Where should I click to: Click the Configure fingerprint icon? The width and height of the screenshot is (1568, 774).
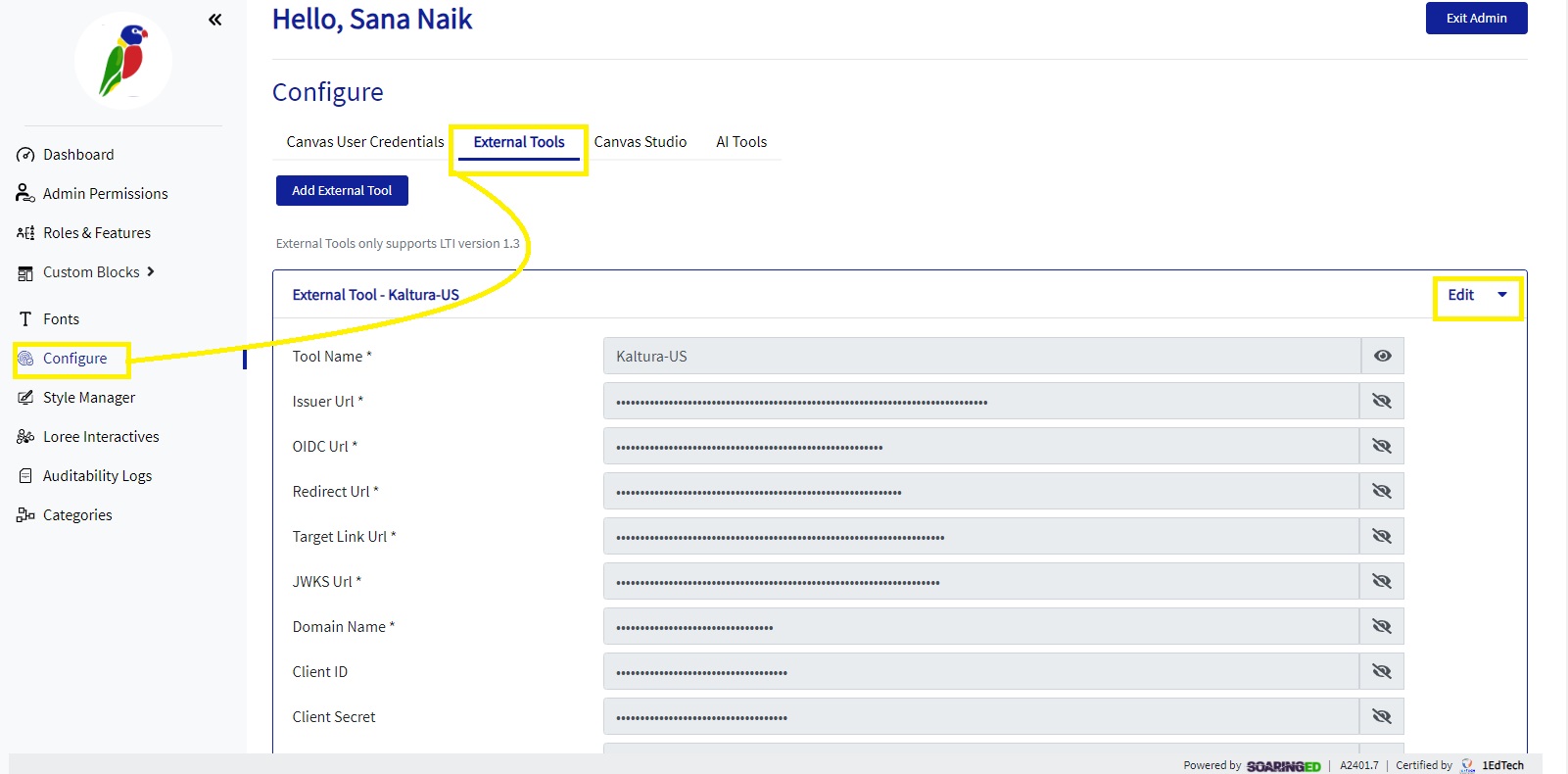25,359
